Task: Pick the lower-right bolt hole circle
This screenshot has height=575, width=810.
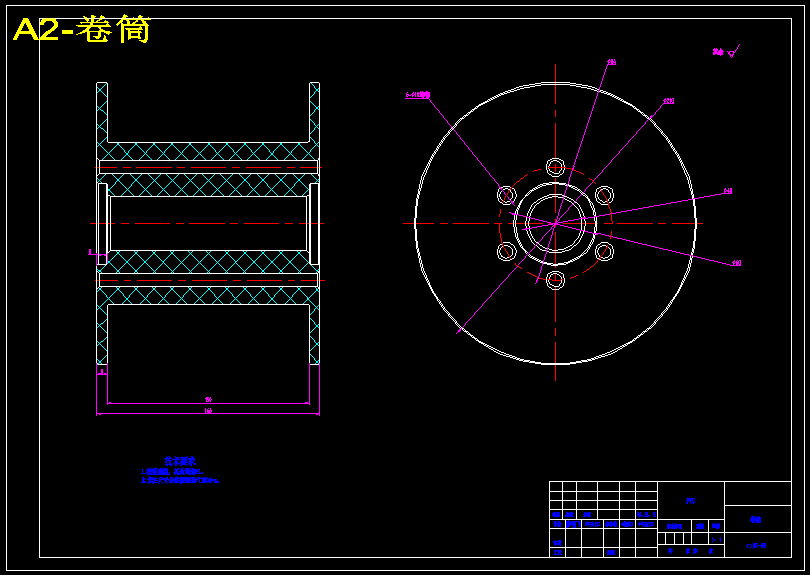Action: pos(604,252)
